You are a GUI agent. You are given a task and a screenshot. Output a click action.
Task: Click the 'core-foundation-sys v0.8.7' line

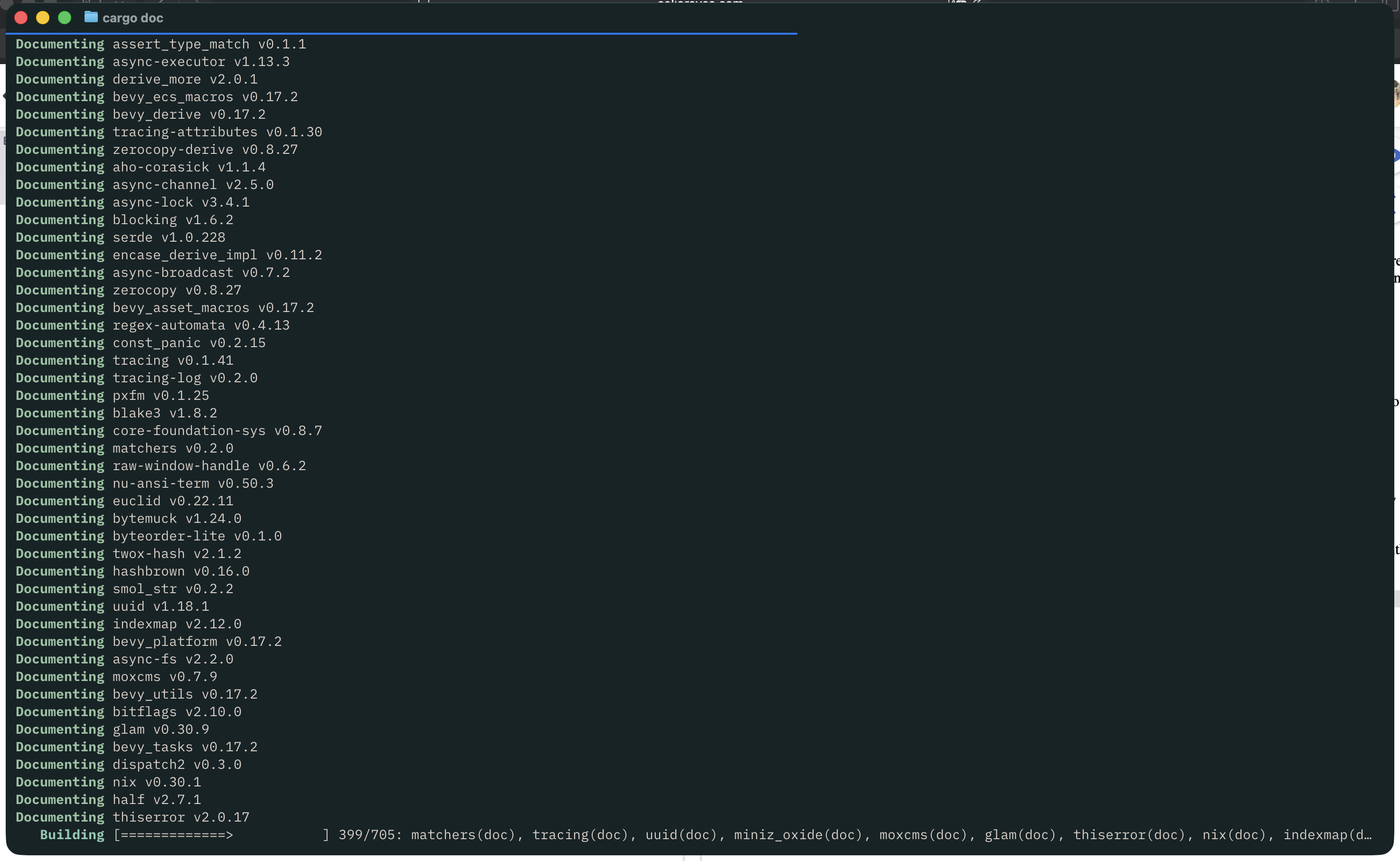pyautogui.click(x=217, y=430)
